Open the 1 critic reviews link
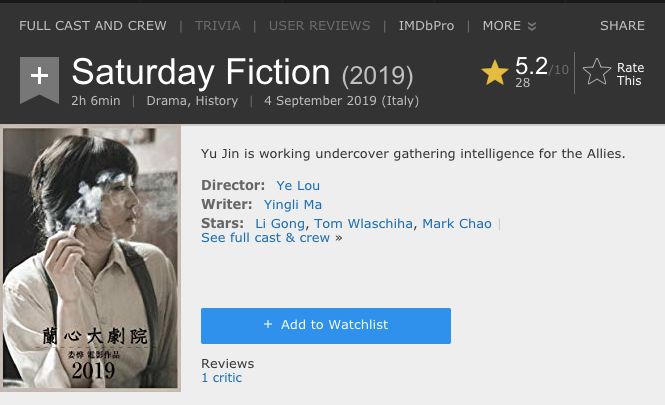This screenshot has width=665, height=405. 221,378
